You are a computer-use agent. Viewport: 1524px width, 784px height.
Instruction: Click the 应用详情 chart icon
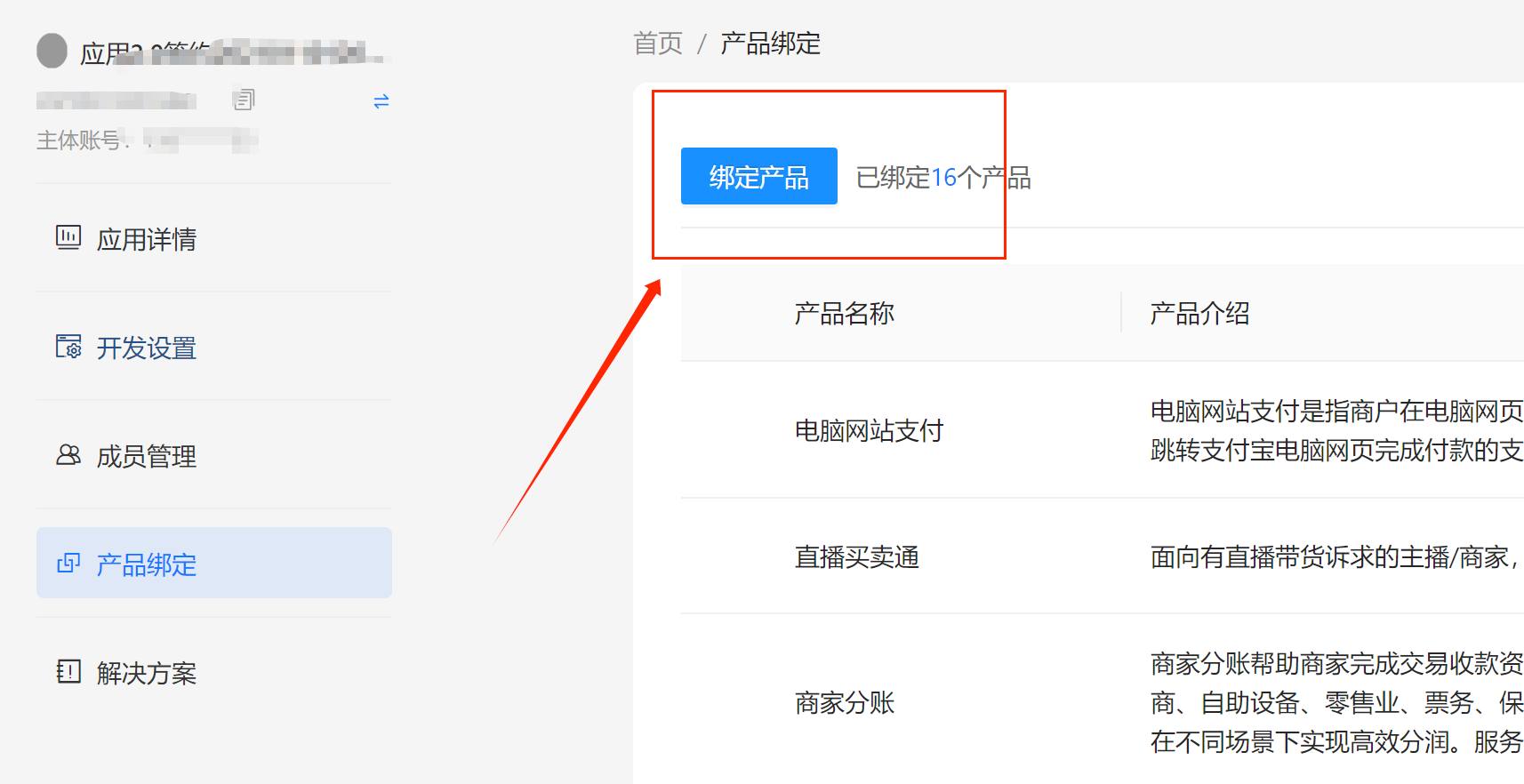(68, 237)
